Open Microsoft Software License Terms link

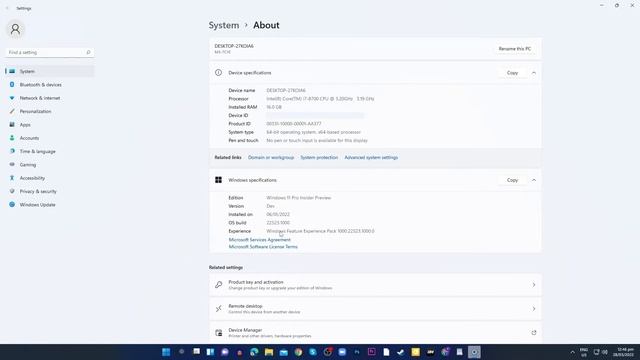263,247
